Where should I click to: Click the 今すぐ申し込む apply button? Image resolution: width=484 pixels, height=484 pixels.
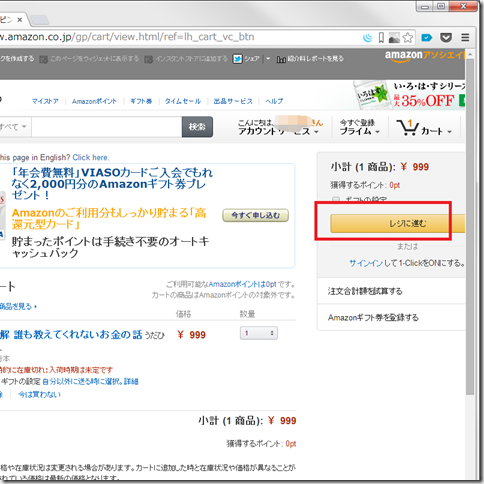(256, 215)
